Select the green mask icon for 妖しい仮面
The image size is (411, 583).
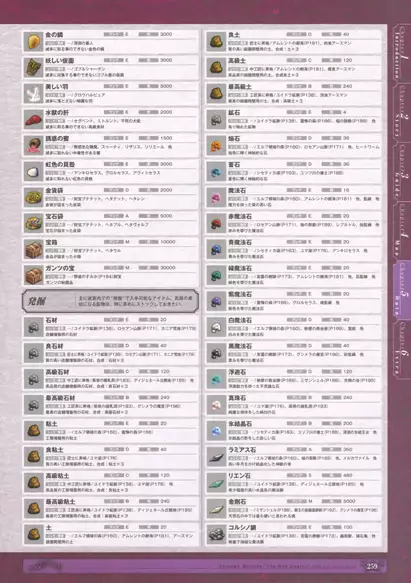[x=34, y=68]
